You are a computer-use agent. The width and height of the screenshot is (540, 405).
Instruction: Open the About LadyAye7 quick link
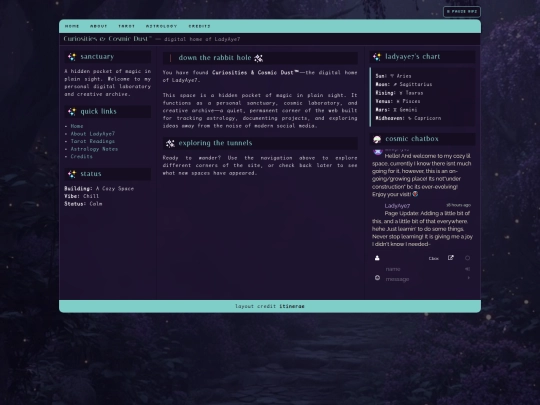pos(93,134)
